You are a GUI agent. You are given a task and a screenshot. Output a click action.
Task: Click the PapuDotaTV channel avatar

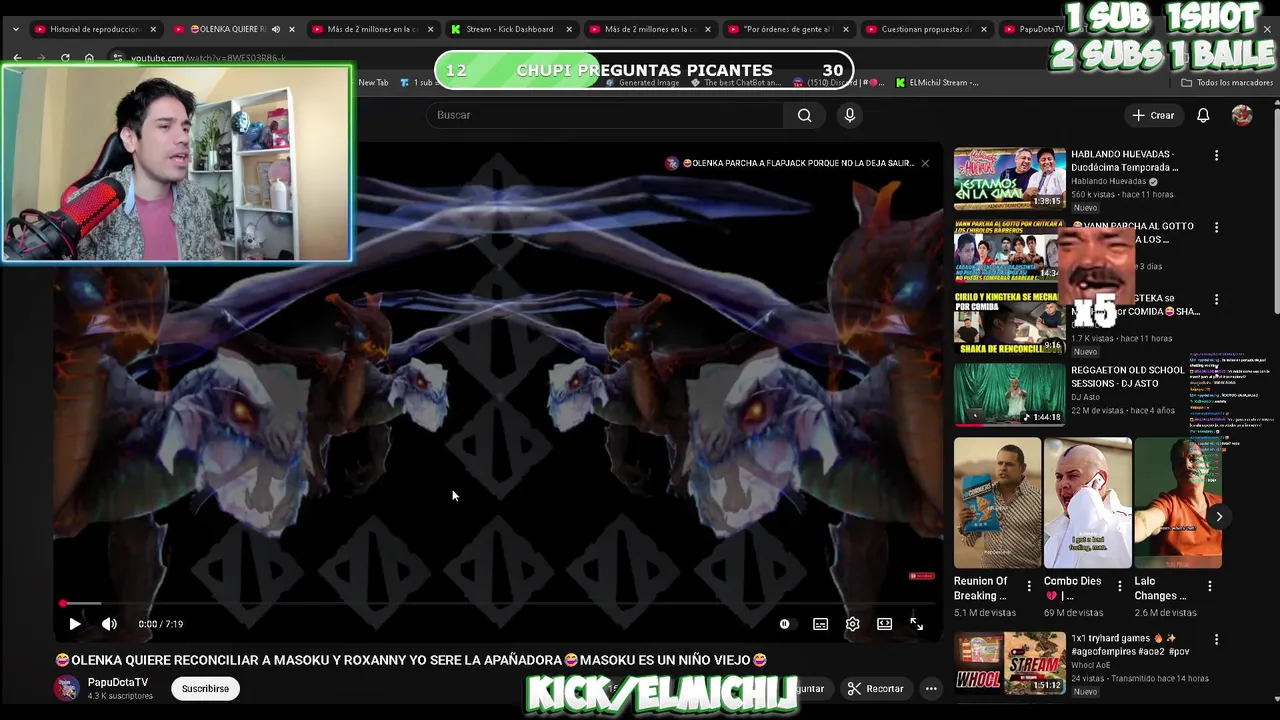coord(67,688)
